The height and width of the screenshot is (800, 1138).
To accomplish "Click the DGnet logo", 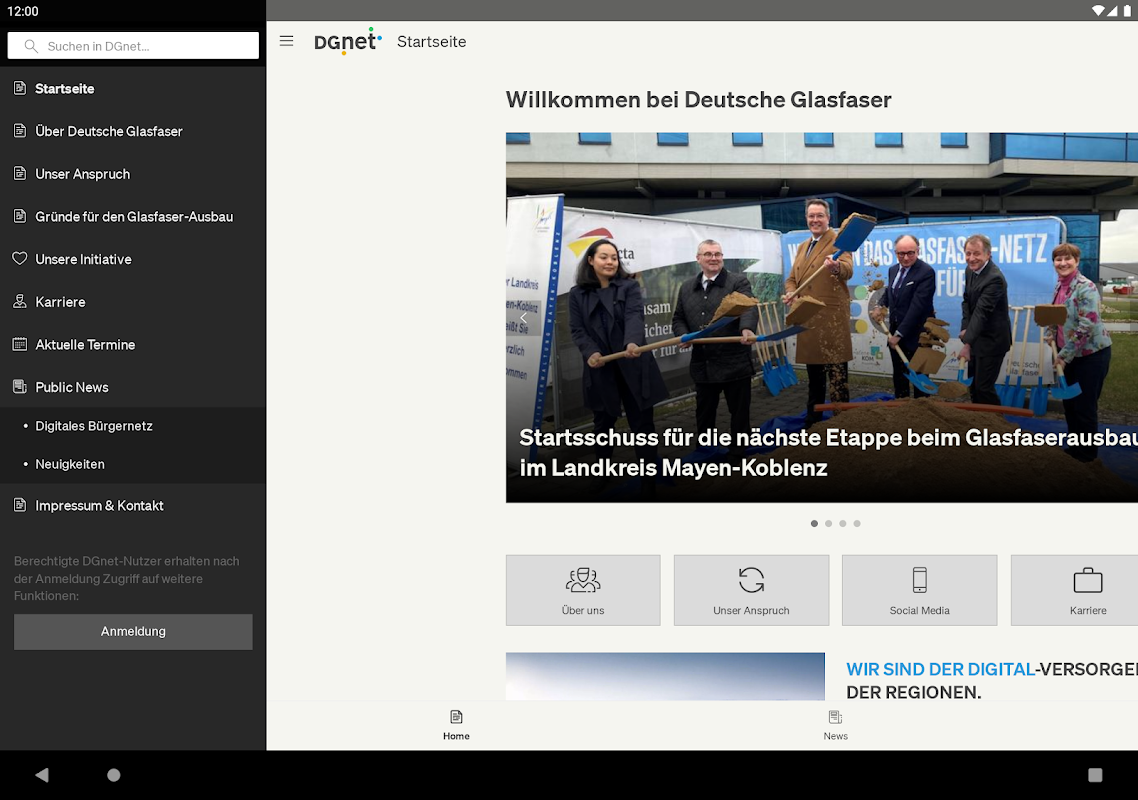I will tap(348, 41).
